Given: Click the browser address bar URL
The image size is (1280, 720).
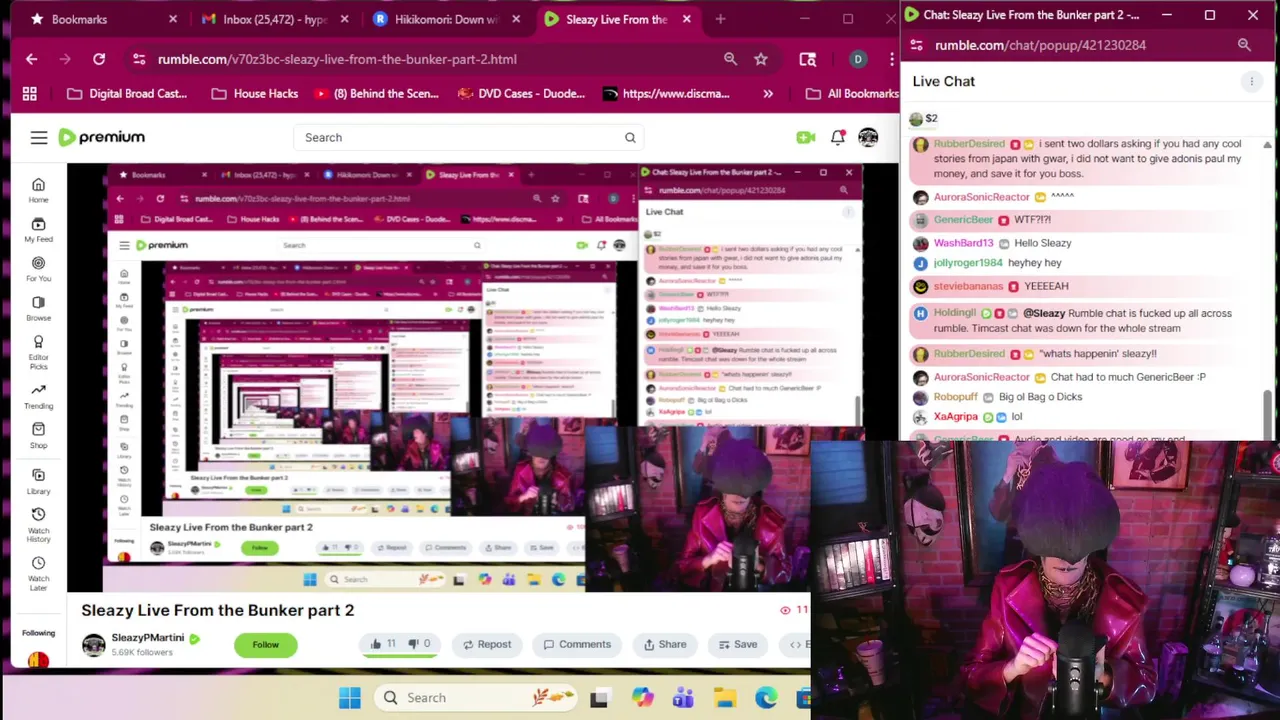Looking at the screenshot, I should point(337,59).
